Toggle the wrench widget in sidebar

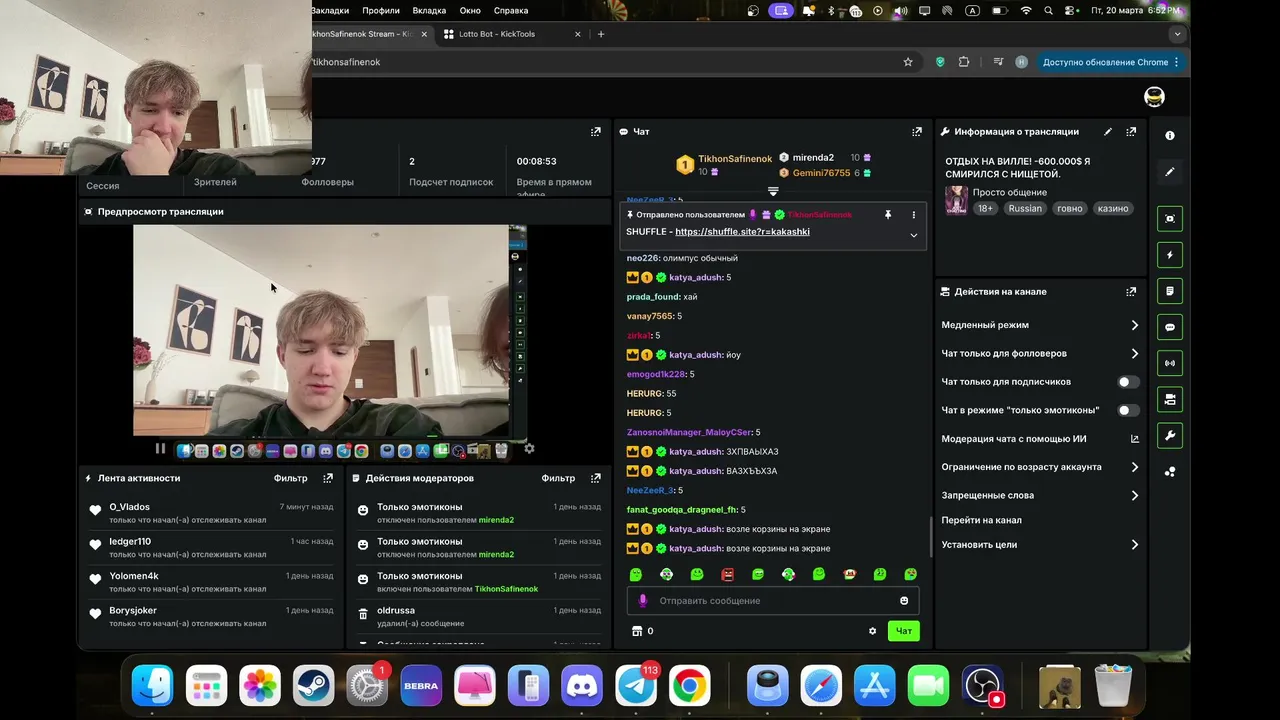pos(1170,435)
